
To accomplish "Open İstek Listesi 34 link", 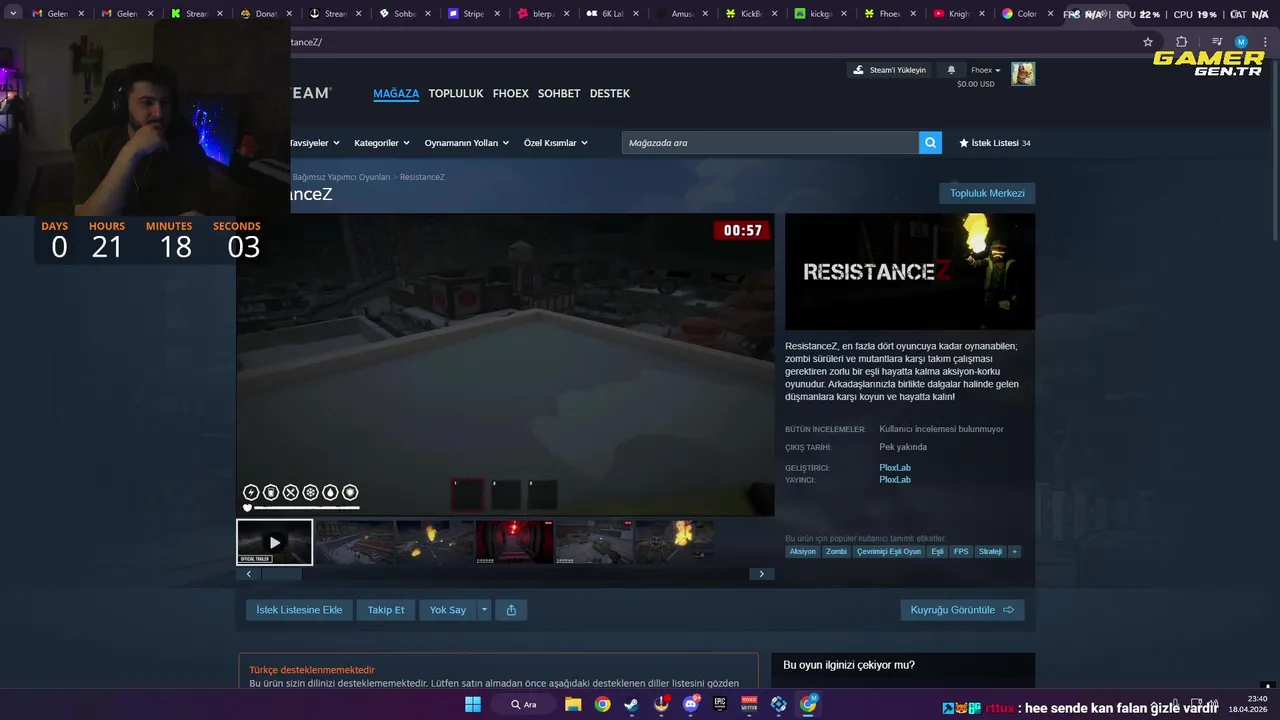I will coord(995,143).
